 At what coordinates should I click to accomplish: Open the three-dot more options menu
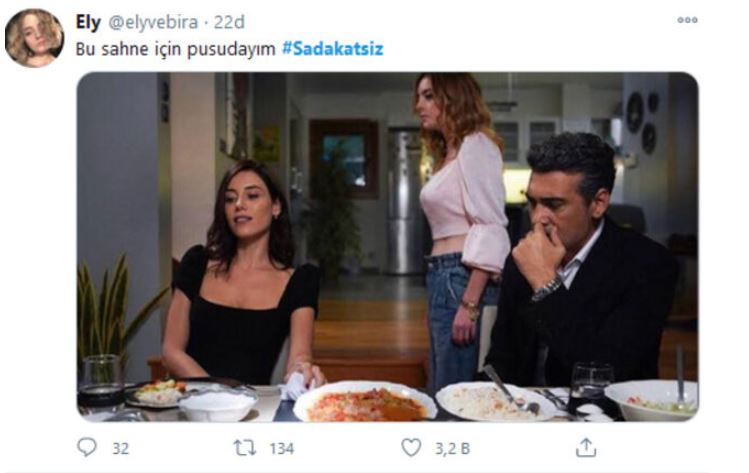687,20
